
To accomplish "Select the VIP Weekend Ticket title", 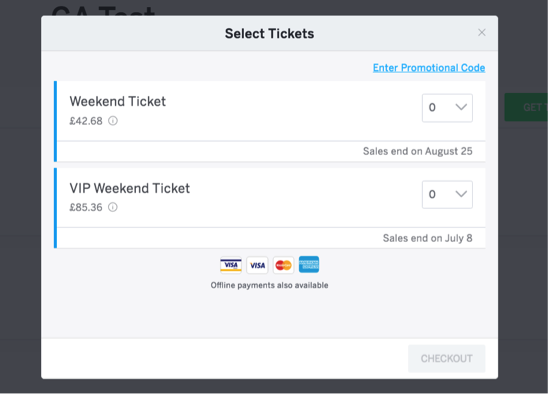I will [x=129, y=188].
